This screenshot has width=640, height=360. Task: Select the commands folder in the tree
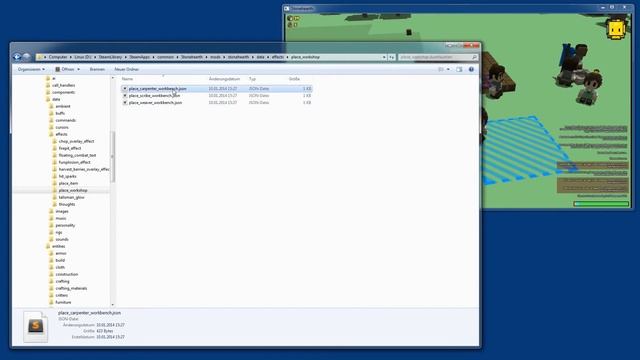pyautogui.click(x=66, y=120)
